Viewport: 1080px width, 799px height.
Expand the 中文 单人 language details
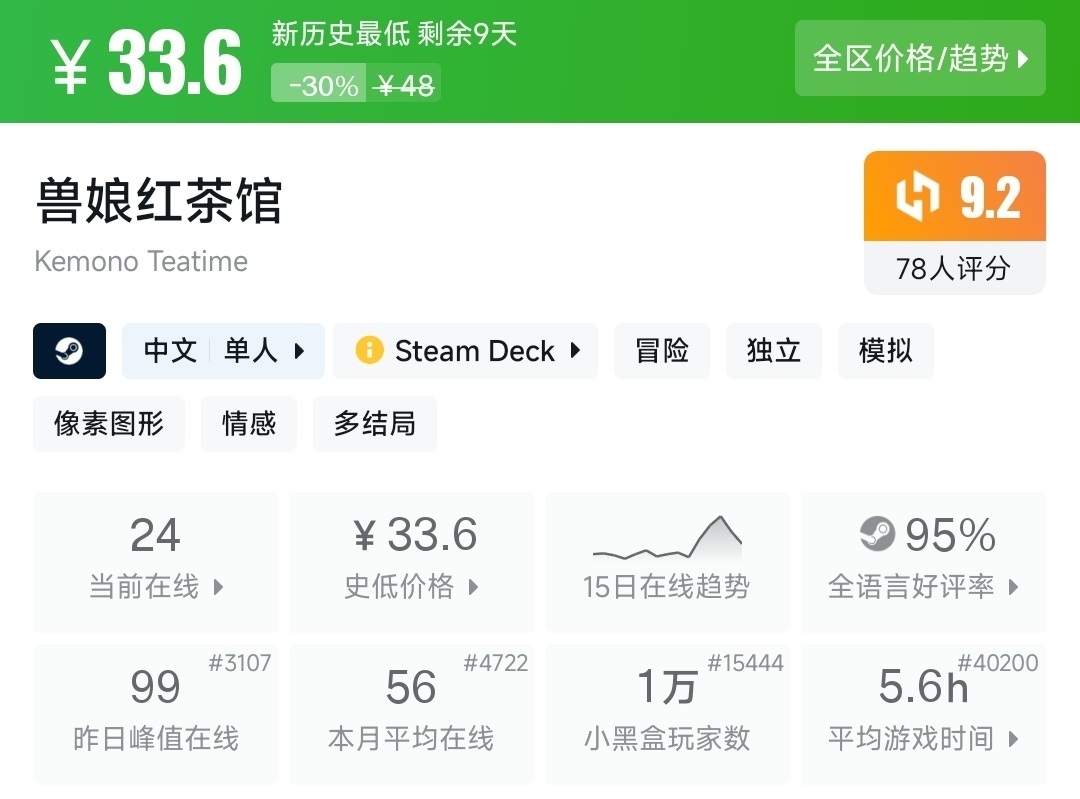223,351
